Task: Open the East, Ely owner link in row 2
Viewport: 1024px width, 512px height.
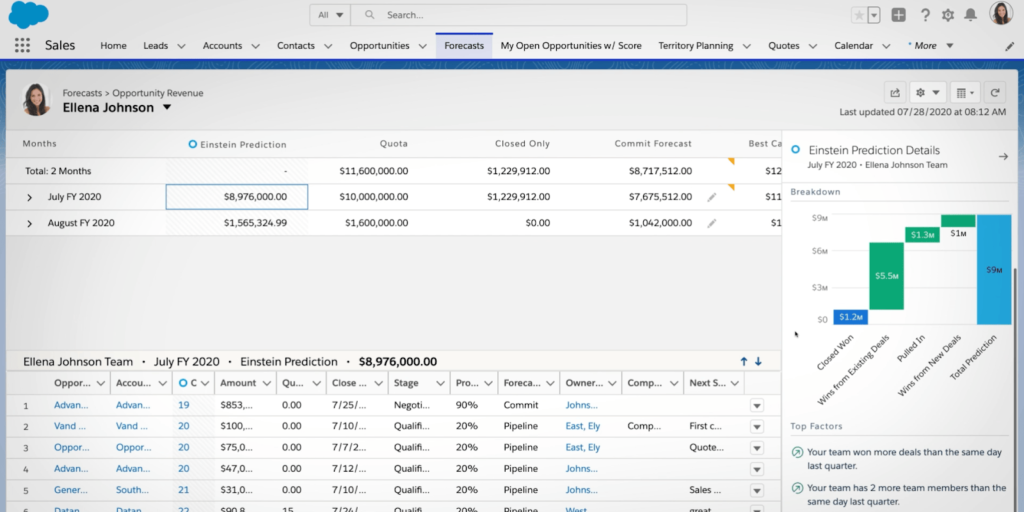Action: coord(583,426)
